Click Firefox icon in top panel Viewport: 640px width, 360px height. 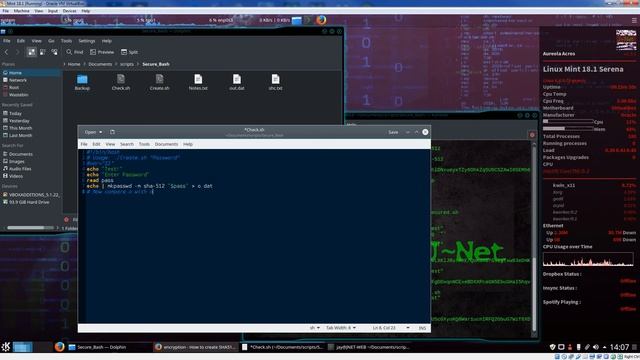point(321,20)
